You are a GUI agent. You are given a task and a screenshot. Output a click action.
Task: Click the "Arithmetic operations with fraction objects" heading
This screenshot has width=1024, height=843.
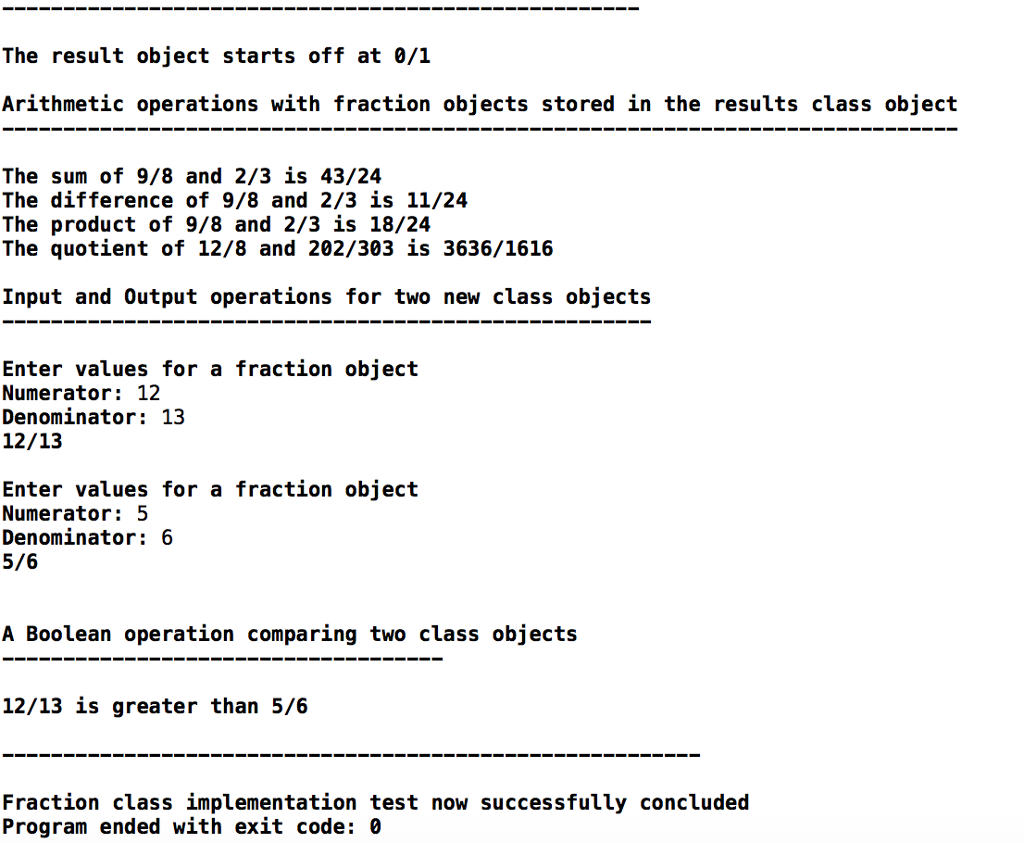pos(479,104)
